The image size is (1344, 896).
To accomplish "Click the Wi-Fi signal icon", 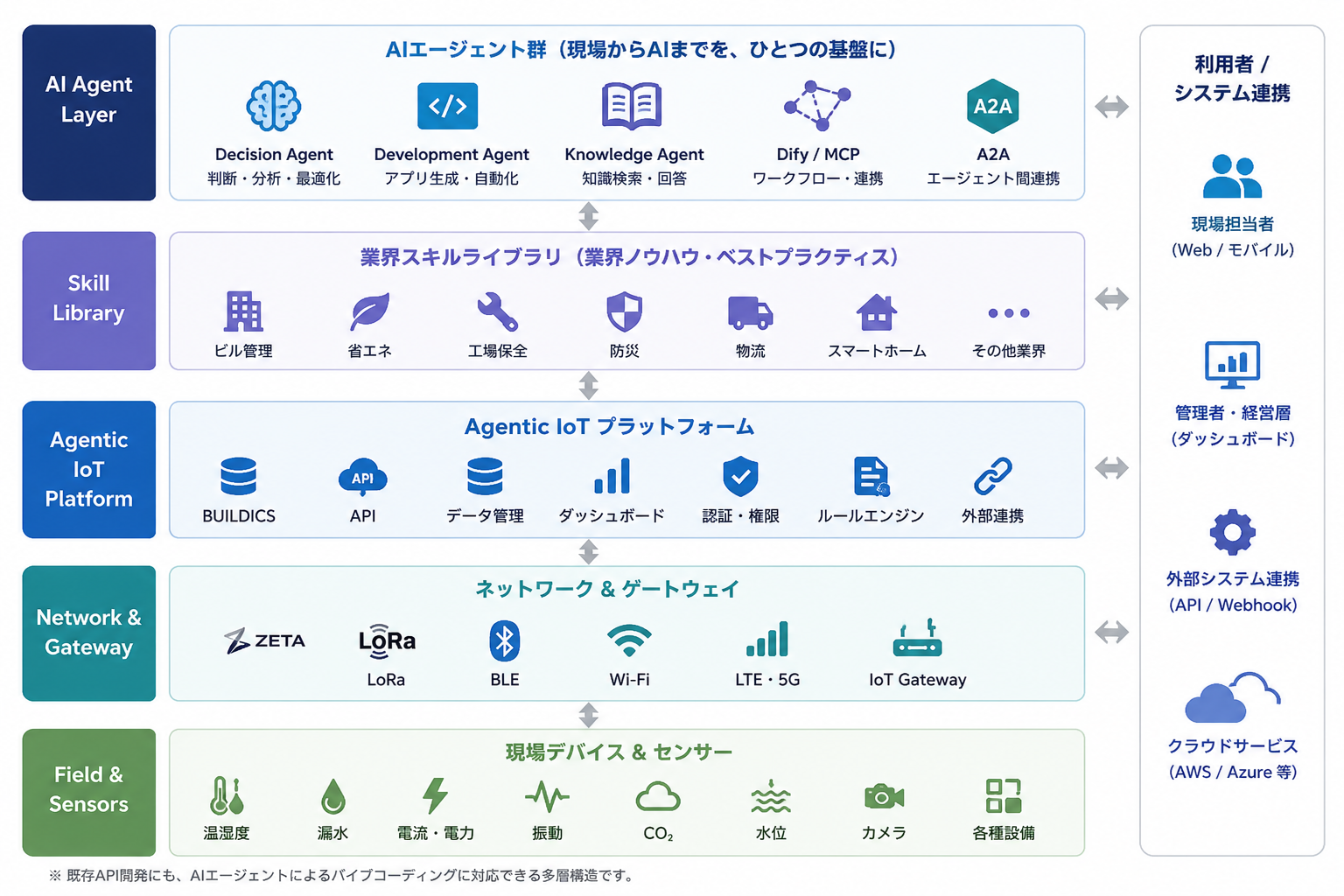I will click(x=629, y=640).
